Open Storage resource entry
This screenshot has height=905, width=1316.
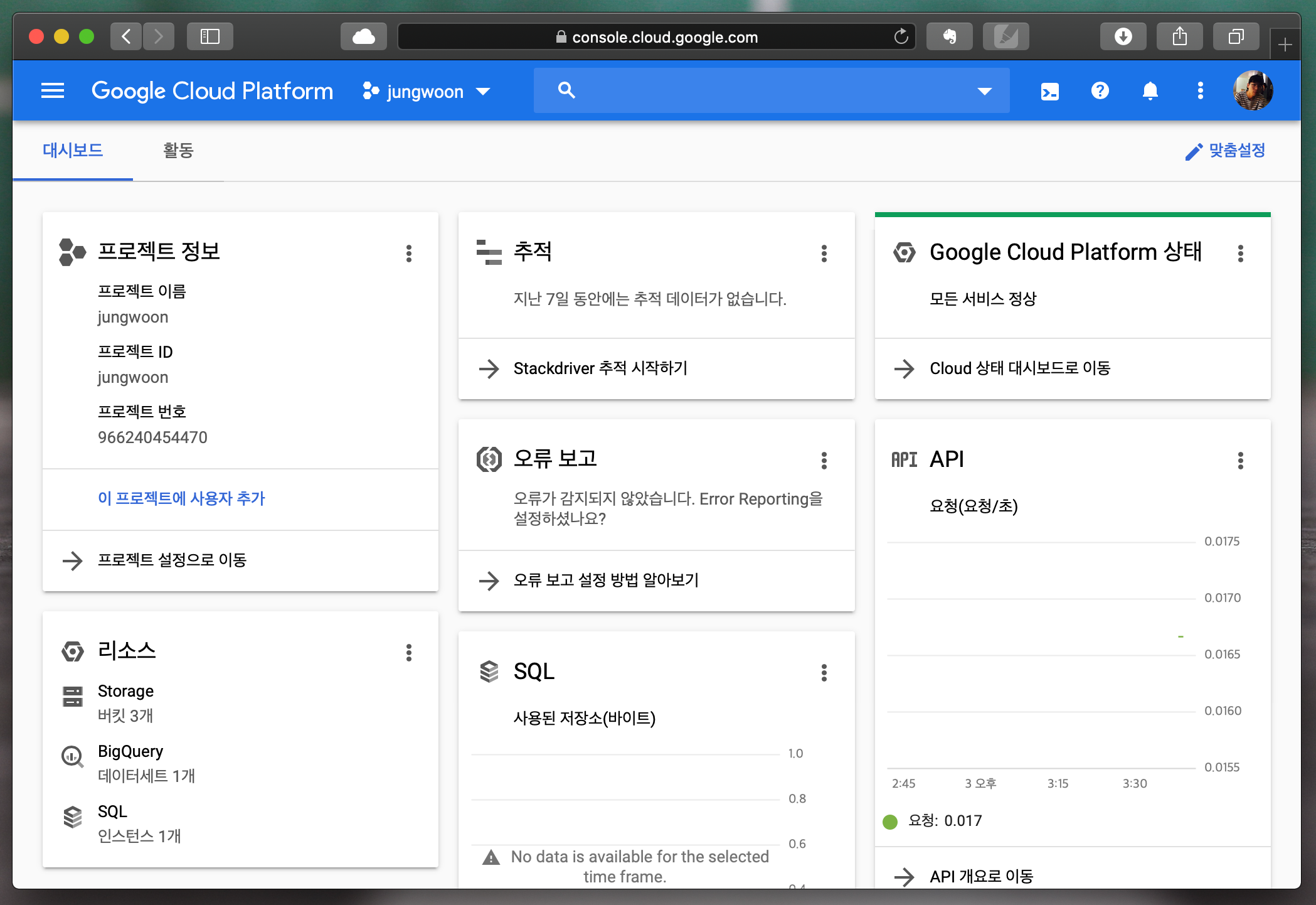[125, 691]
